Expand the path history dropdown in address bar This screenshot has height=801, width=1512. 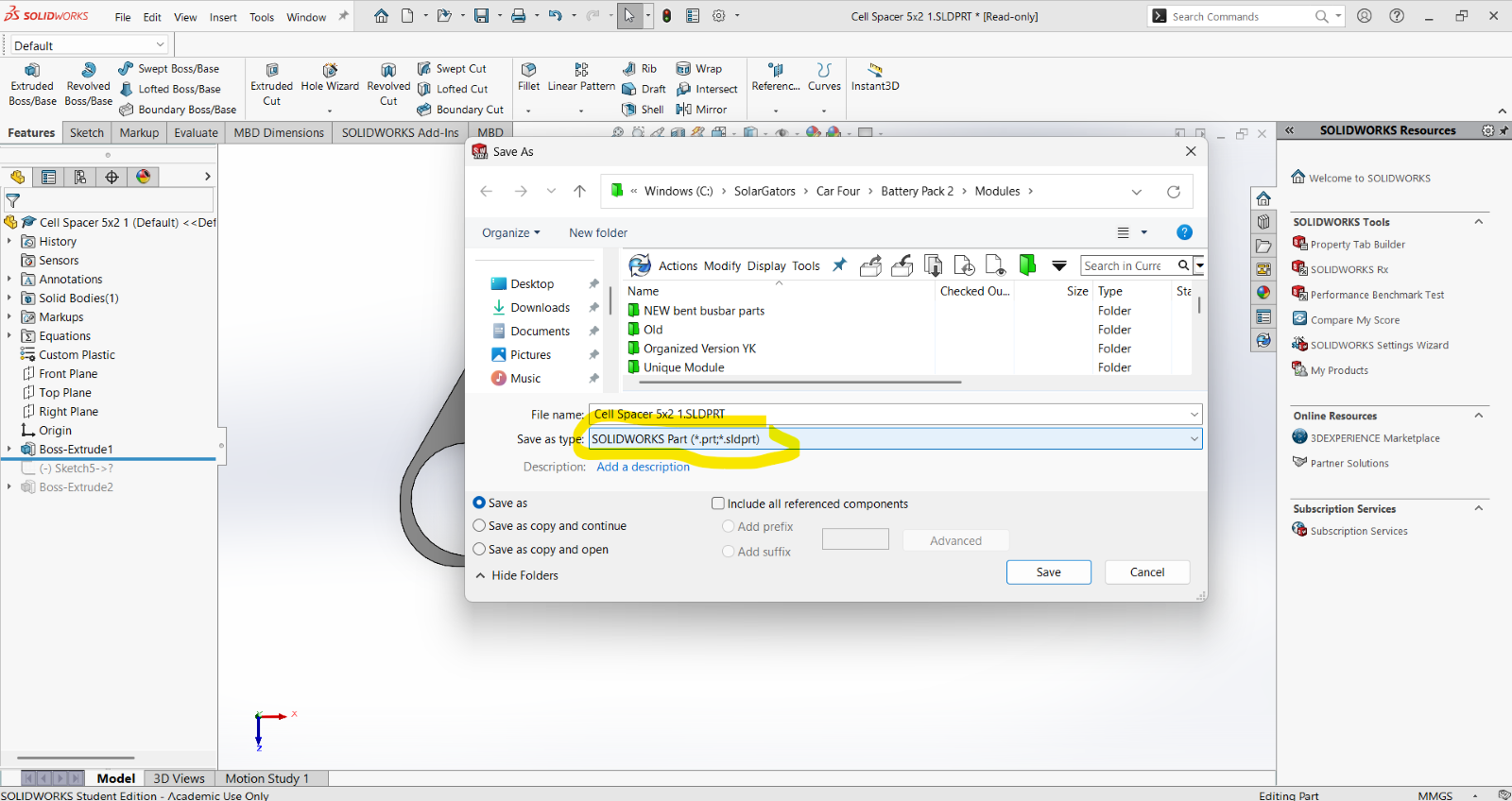point(1136,191)
